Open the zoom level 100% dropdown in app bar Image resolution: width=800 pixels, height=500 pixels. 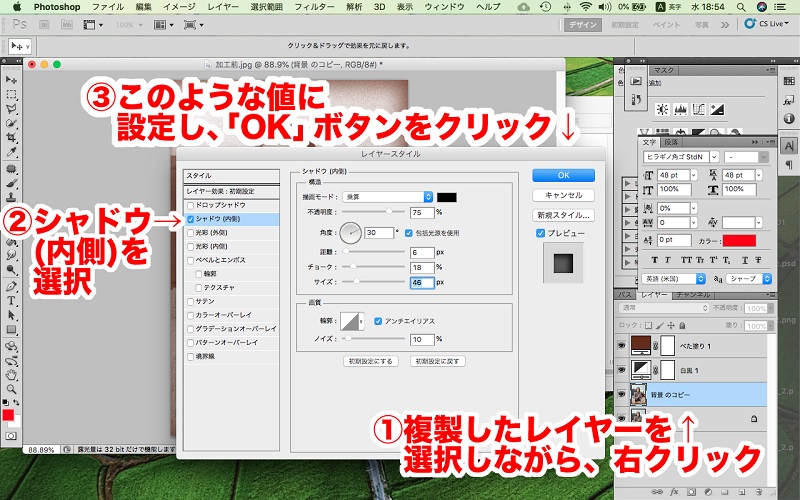tap(129, 24)
